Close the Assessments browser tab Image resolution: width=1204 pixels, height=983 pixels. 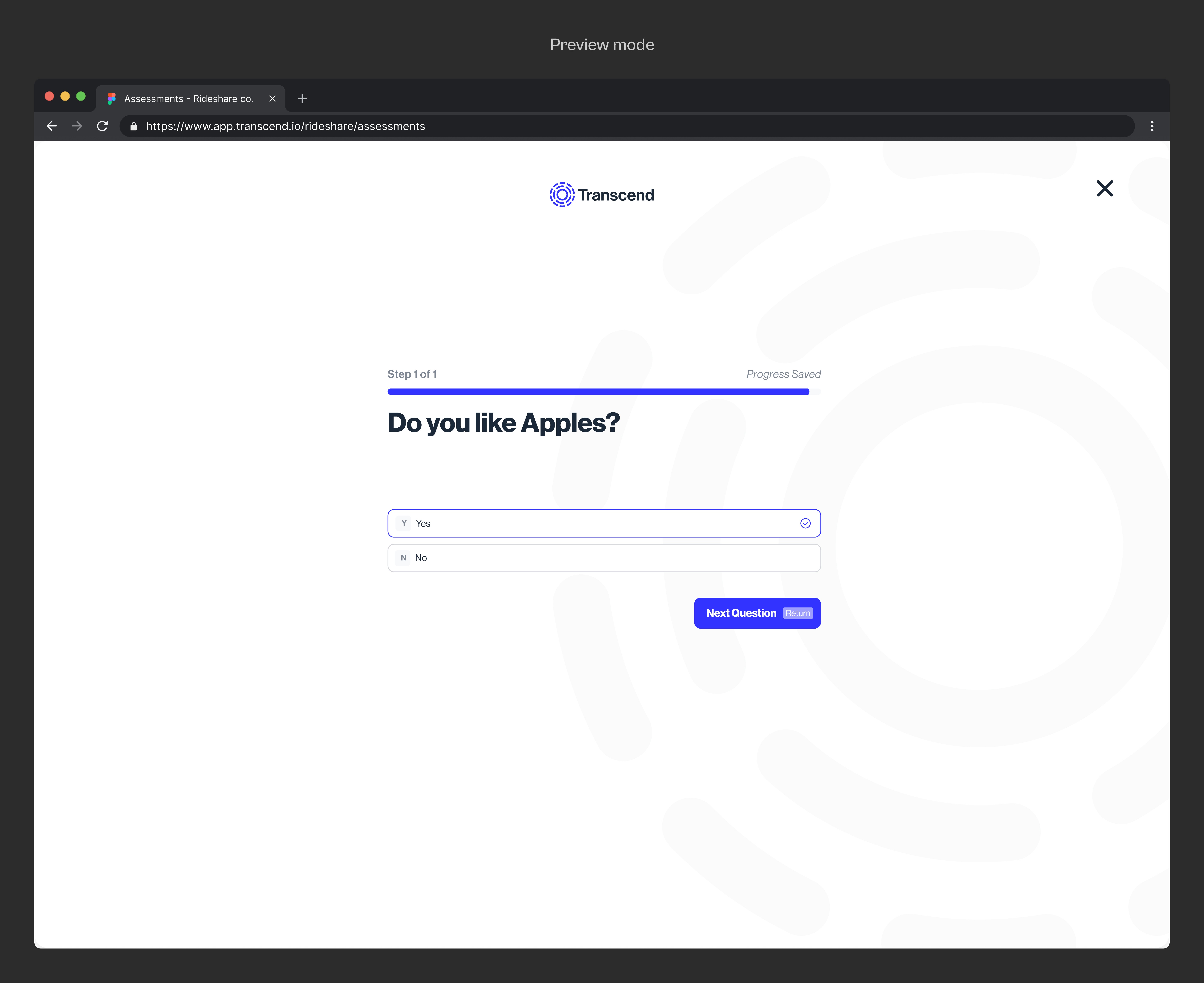coord(272,98)
